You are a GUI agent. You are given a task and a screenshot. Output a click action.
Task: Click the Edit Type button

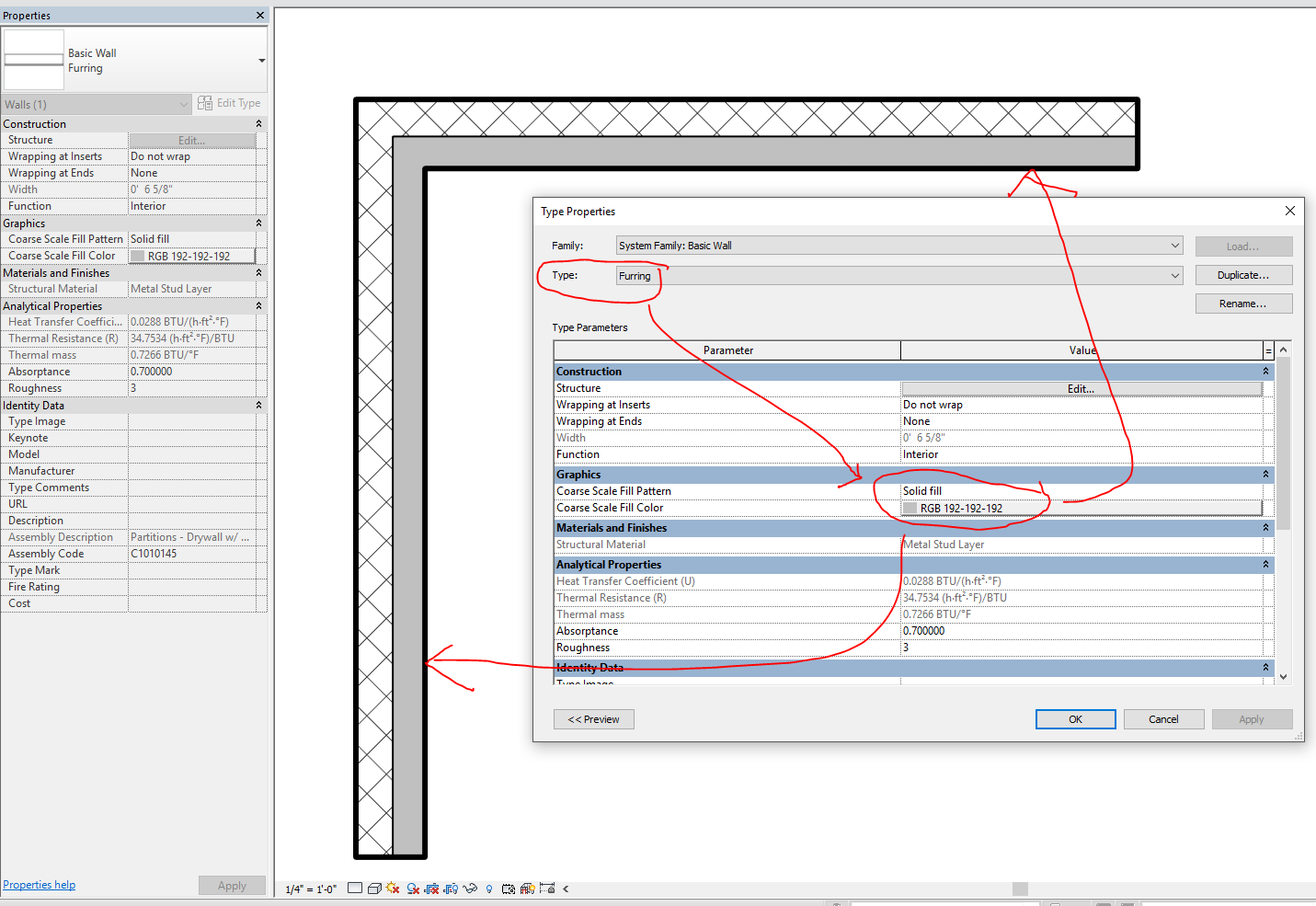point(229,103)
